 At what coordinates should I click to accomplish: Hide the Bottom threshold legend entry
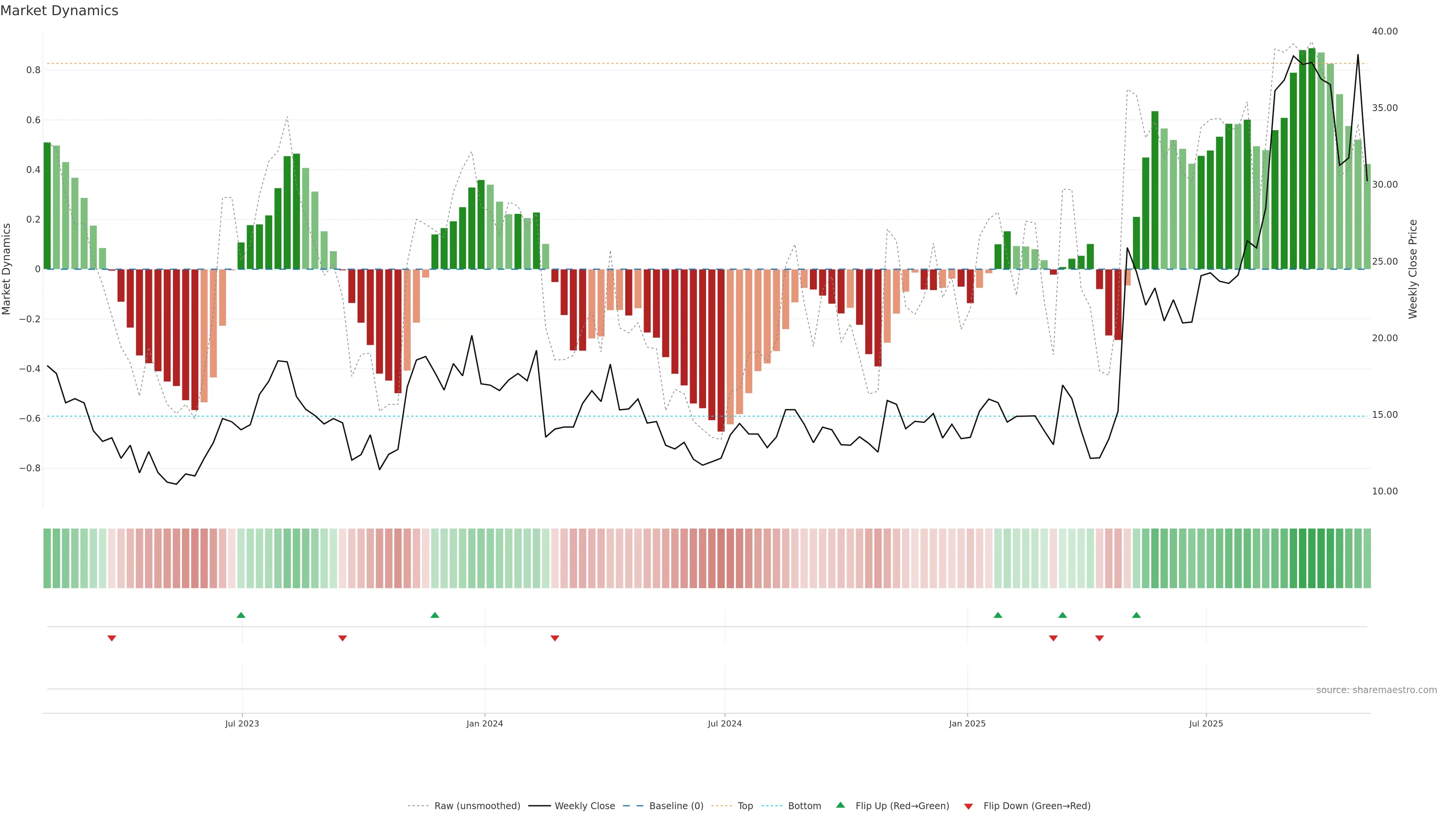(x=804, y=806)
